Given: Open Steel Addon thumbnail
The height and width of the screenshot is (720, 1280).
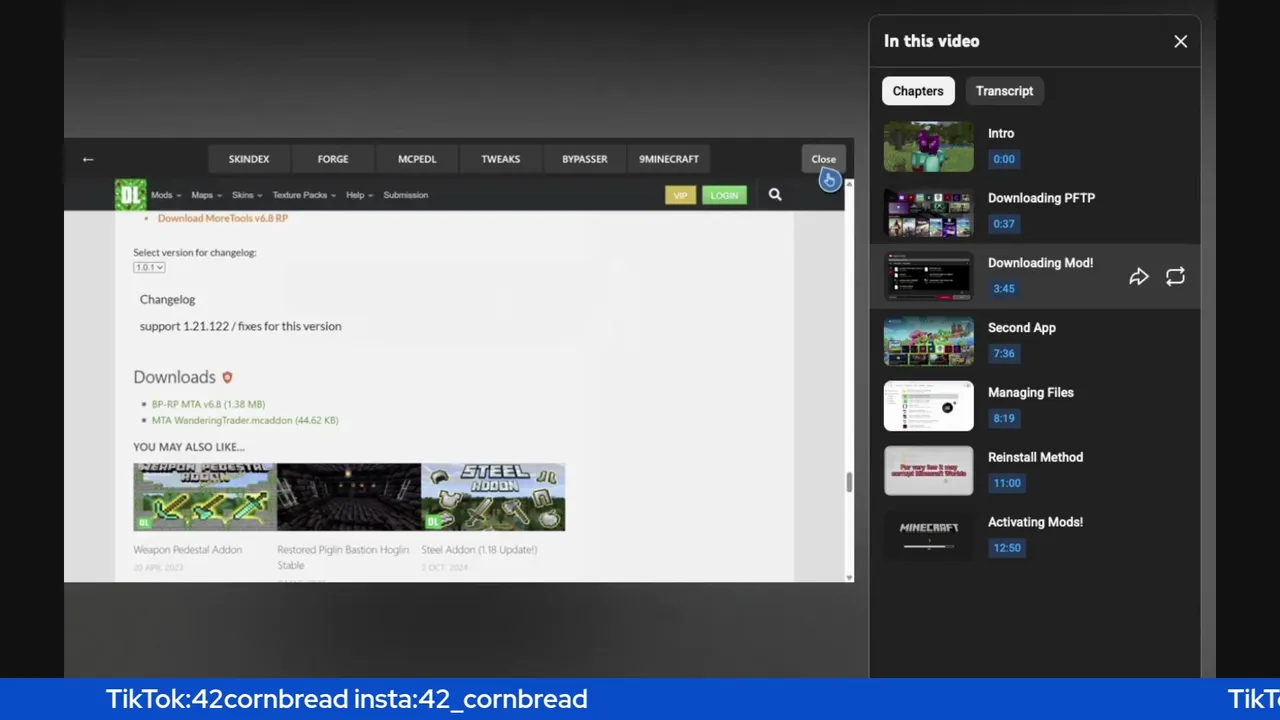Looking at the screenshot, I should coord(493,497).
